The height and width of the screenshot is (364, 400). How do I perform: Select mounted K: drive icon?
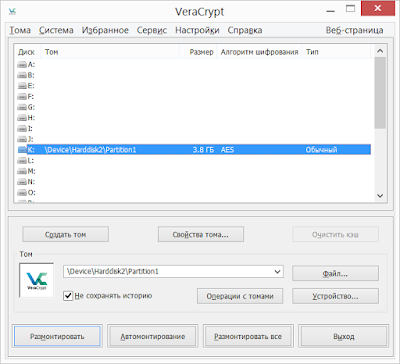[22, 150]
